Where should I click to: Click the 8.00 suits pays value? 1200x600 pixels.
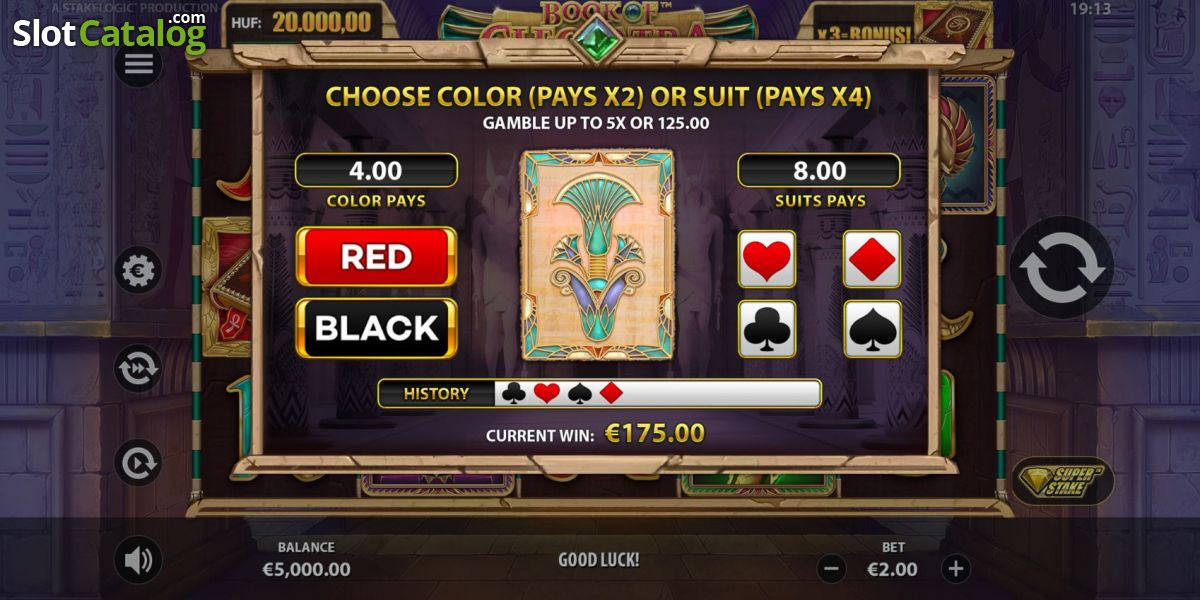819,170
